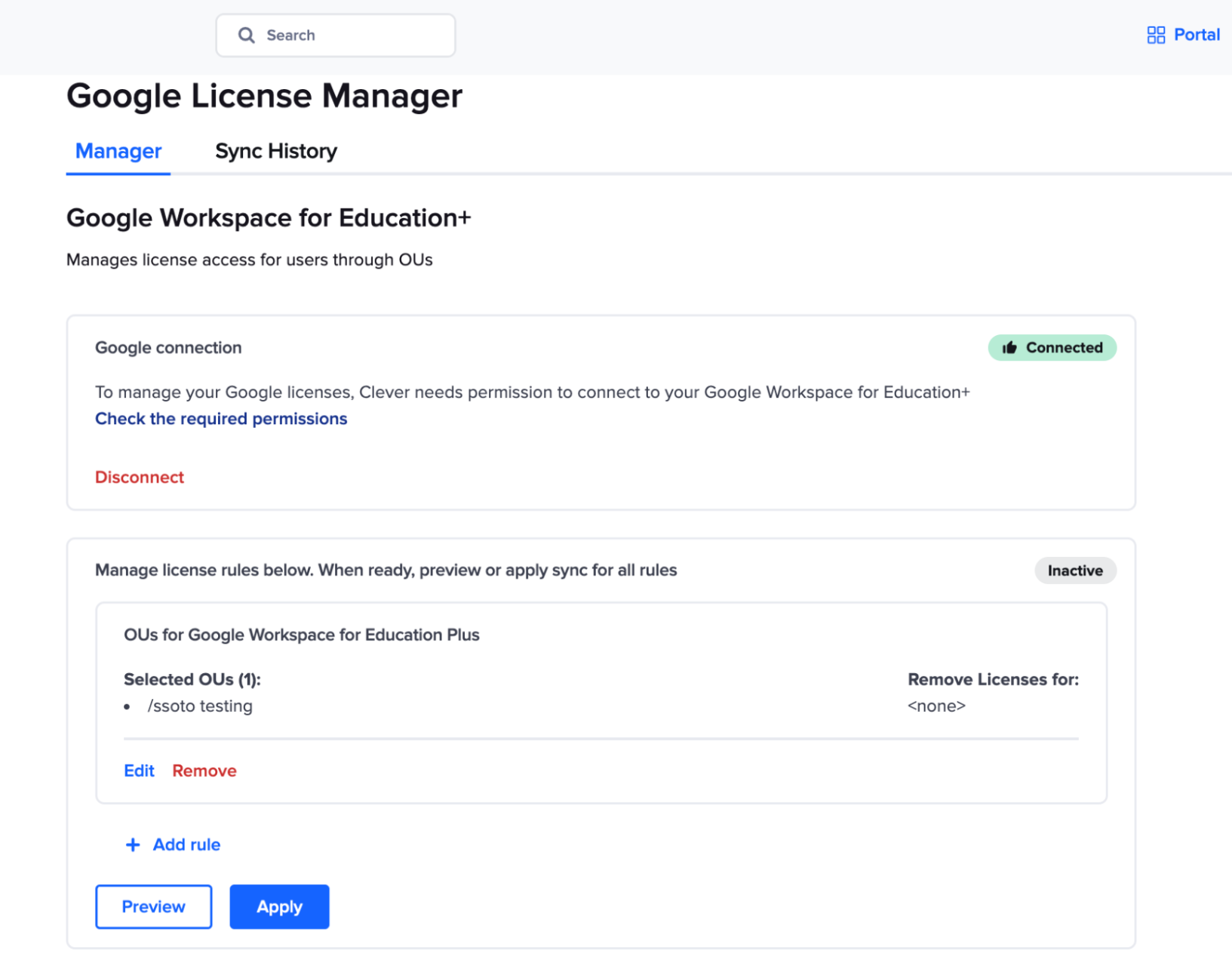
Task: Switch to the Manager tab
Action: tap(118, 152)
